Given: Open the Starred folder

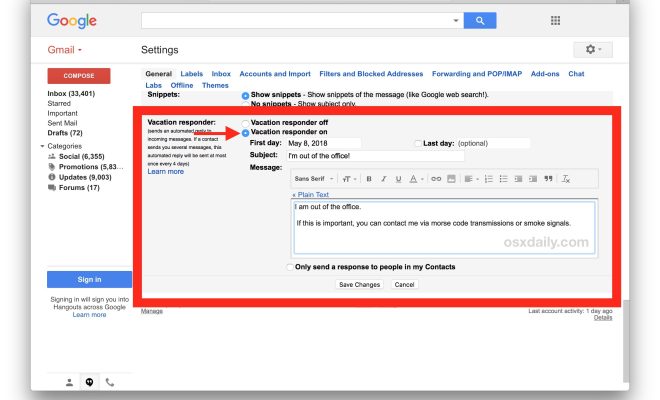Looking at the screenshot, I should tap(59, 104).
